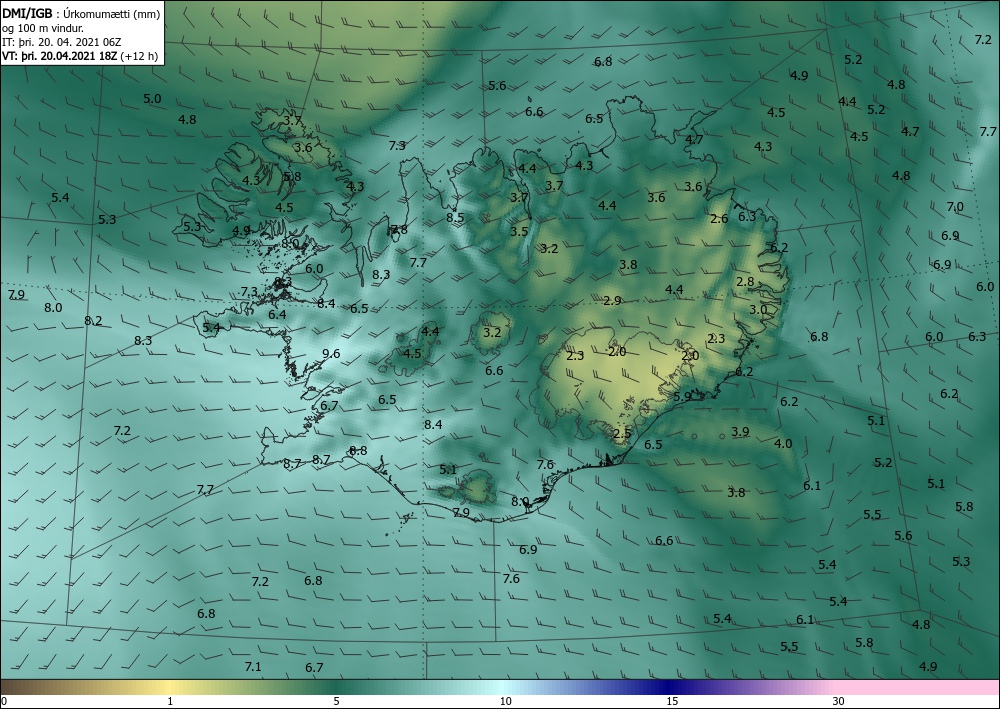Click the DMI/IGB title in the legend box

27,14
